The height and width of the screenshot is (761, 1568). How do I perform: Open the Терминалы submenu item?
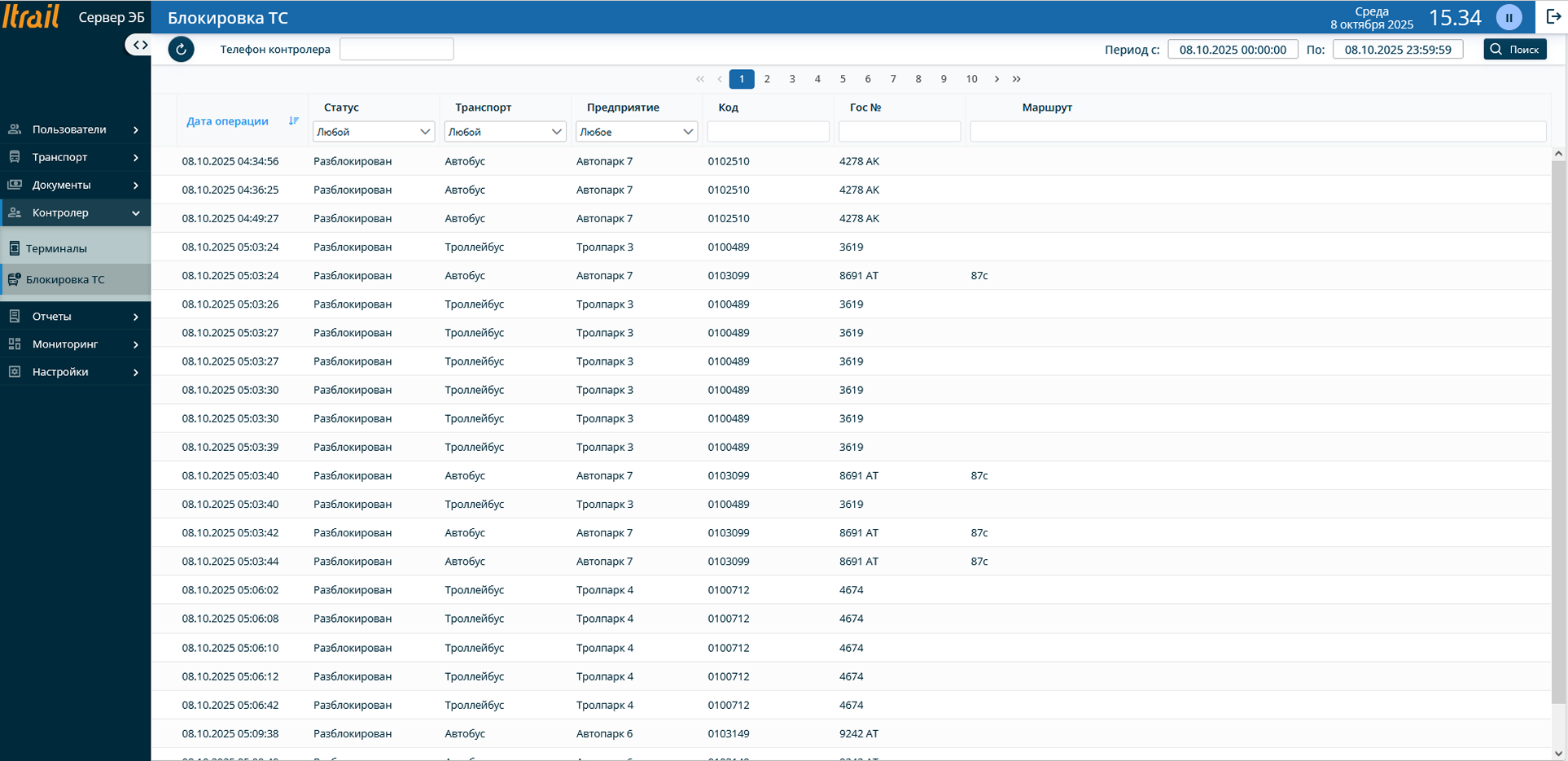[x=56, y=248]
